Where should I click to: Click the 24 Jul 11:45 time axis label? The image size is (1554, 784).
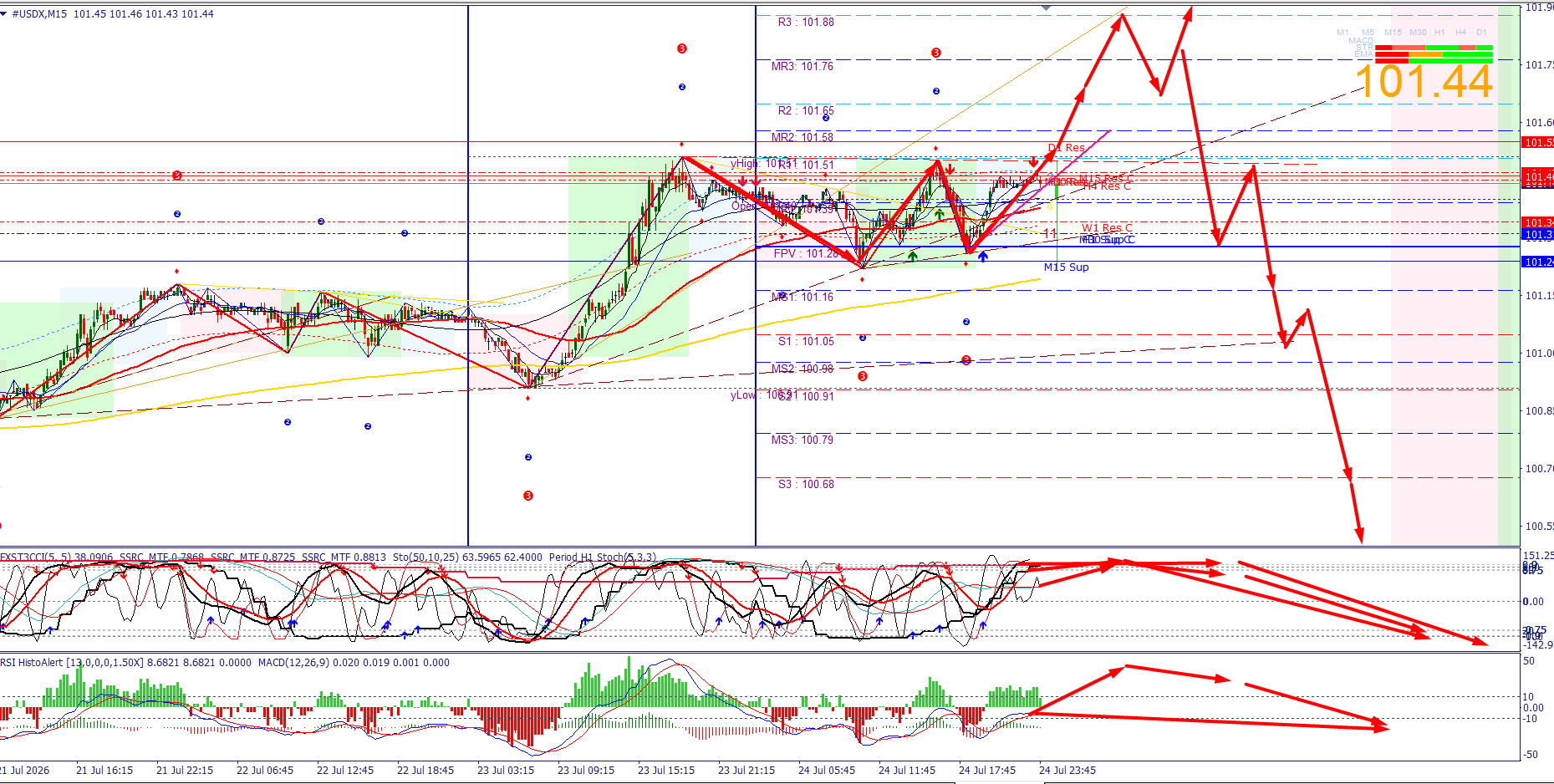(x=907, y=771)
